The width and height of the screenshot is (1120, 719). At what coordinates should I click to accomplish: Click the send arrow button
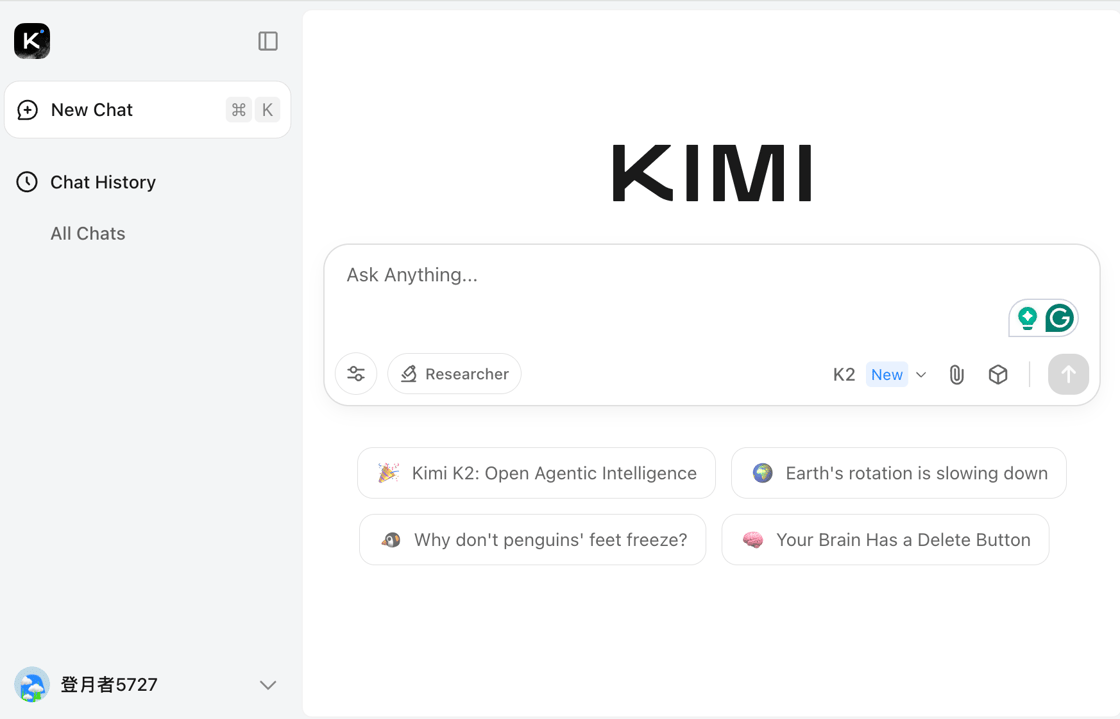1068,374
